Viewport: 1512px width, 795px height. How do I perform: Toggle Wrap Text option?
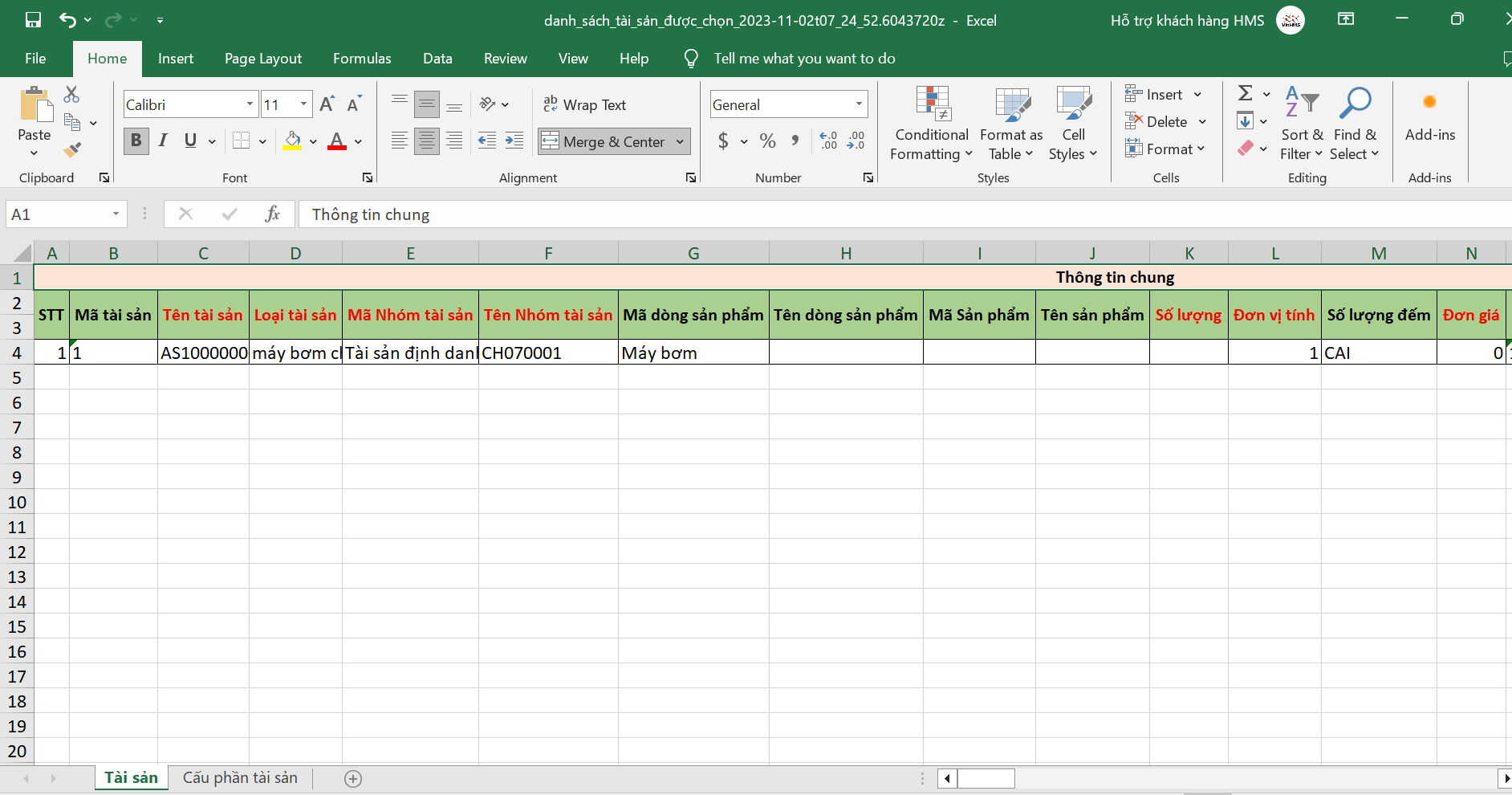point(584,104)
